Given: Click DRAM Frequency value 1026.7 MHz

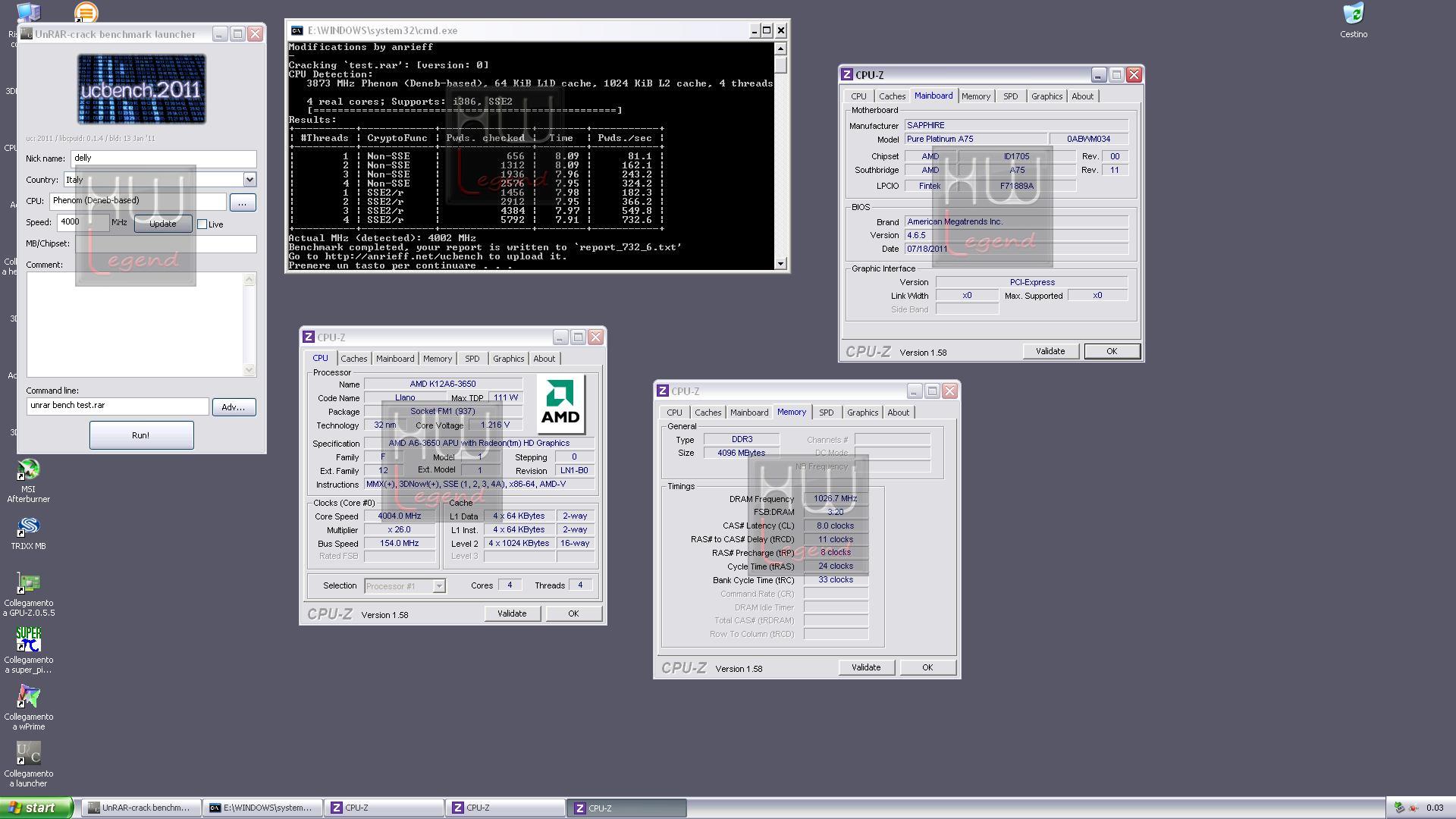Looking at the screenshot, I should (836, 499).
